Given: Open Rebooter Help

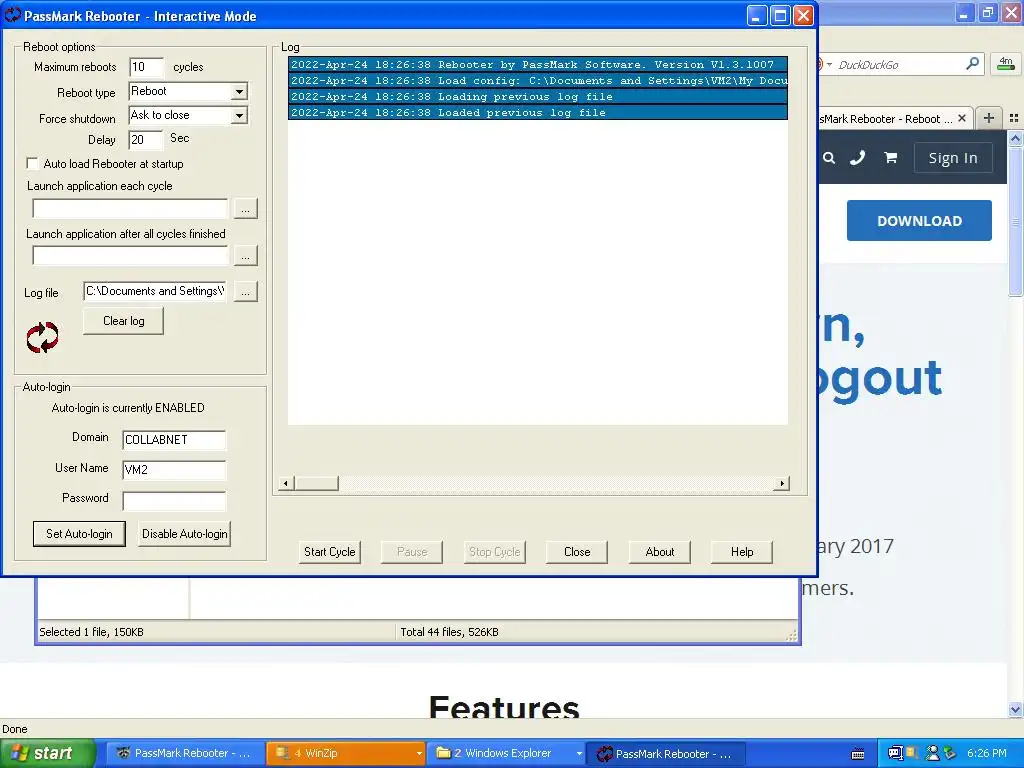Looking at the screenshot, I should click(742, 552).
